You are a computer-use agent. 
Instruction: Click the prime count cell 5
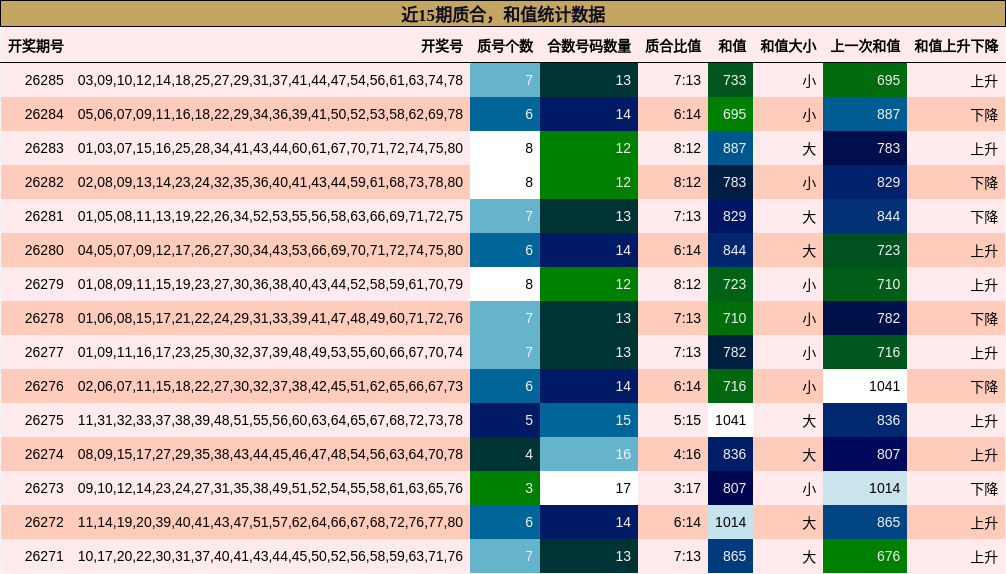[x=505, y=420]
